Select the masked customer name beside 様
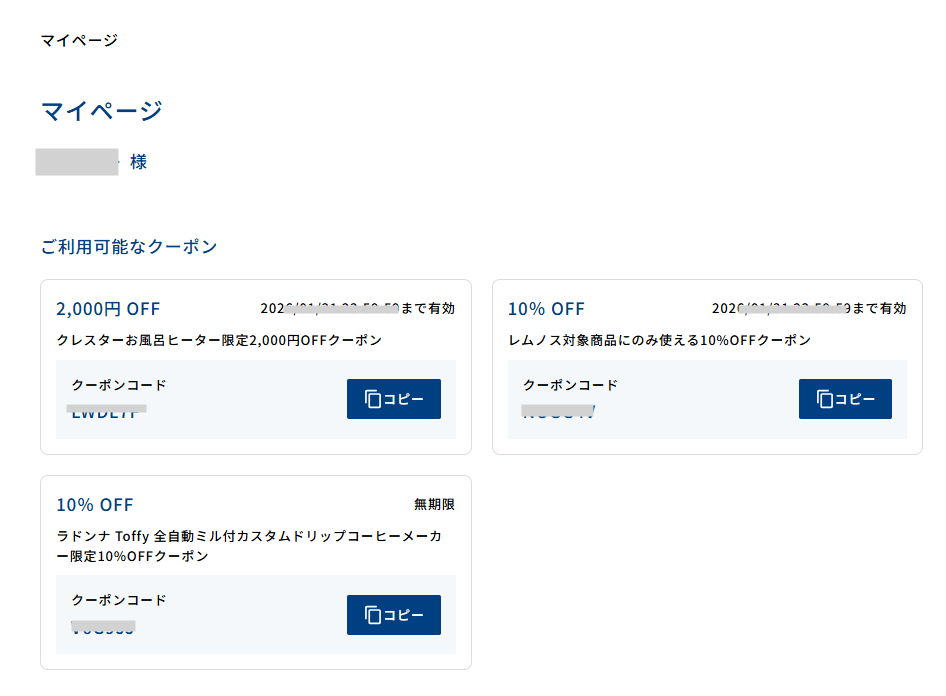Screen dimensions: 946x696 tap(77, 161)
